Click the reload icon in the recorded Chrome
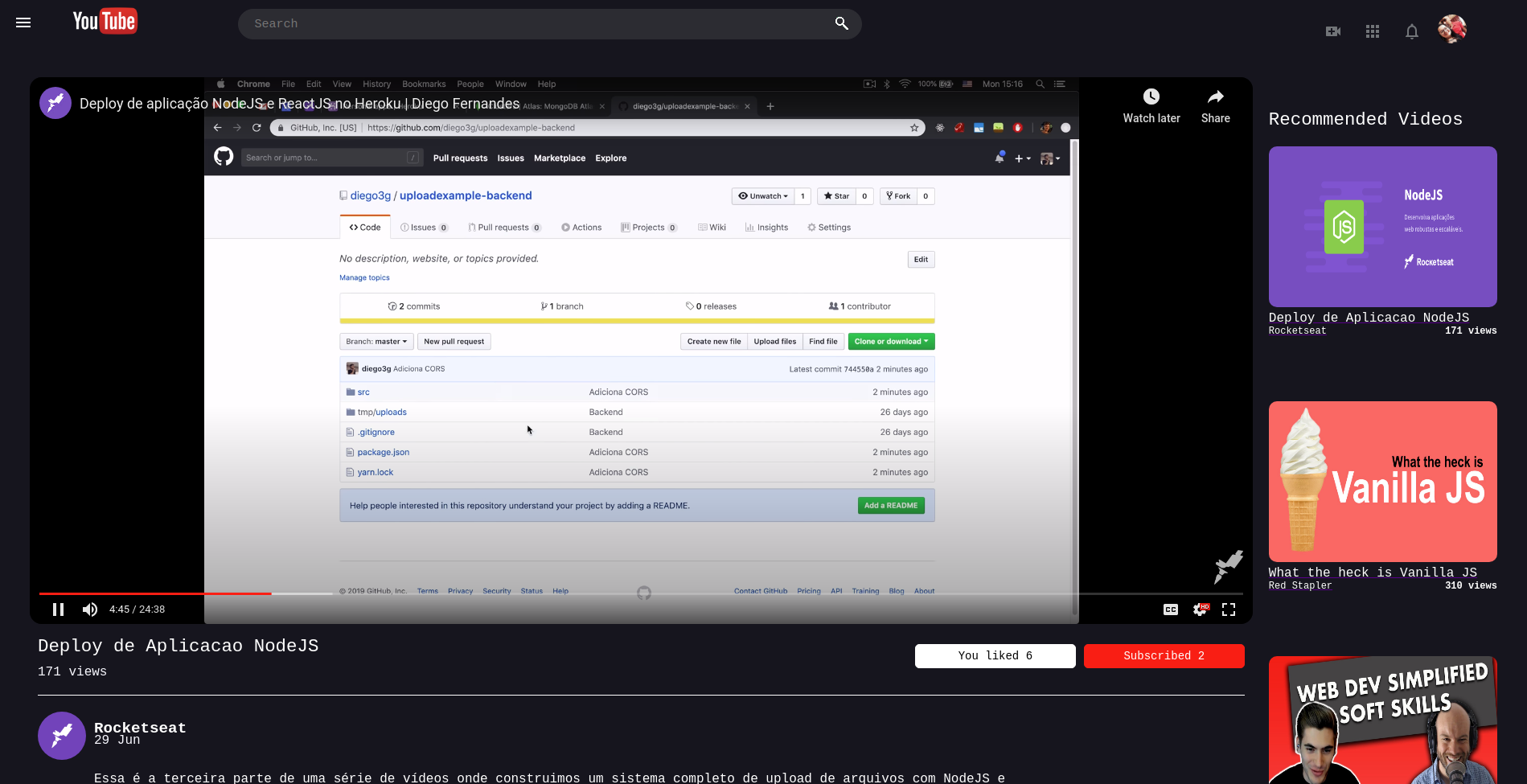Image resolution: width=1527 pixels, height=784 pixels. (257, 128)
